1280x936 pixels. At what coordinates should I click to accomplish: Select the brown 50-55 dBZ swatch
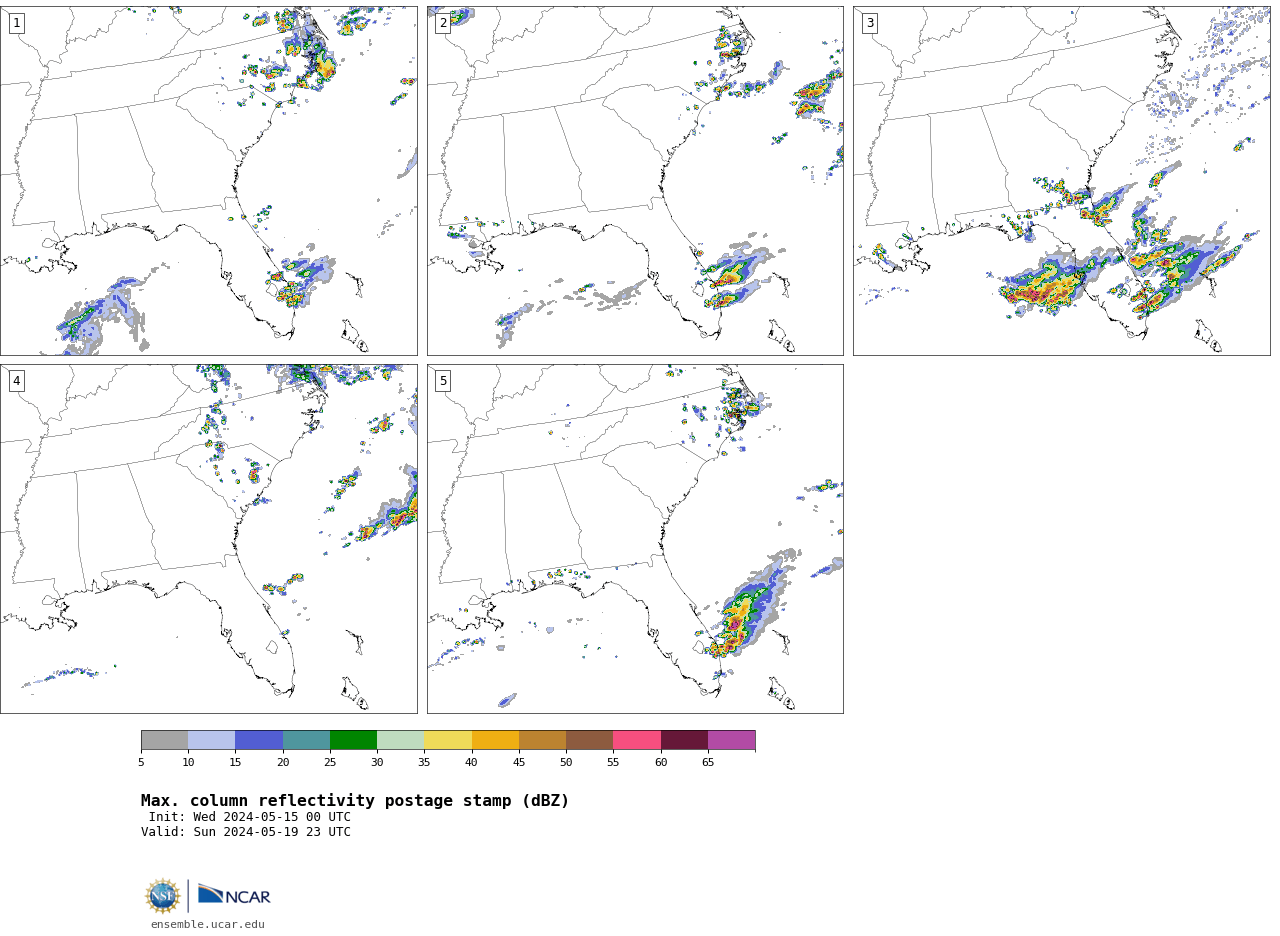pos(589,740)
